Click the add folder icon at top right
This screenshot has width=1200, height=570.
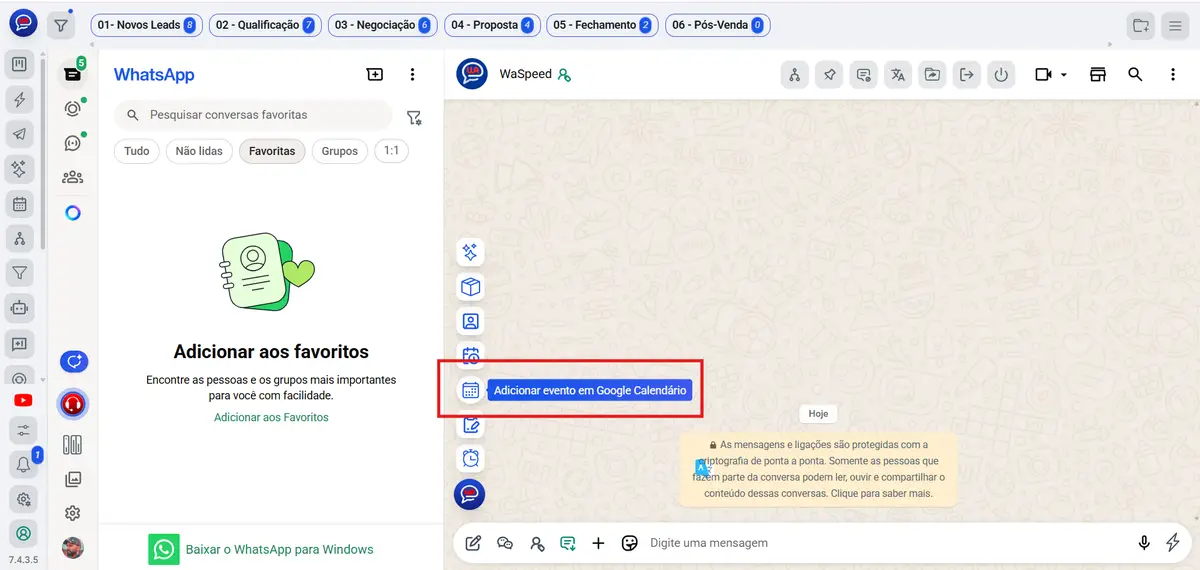(1140, 25)
